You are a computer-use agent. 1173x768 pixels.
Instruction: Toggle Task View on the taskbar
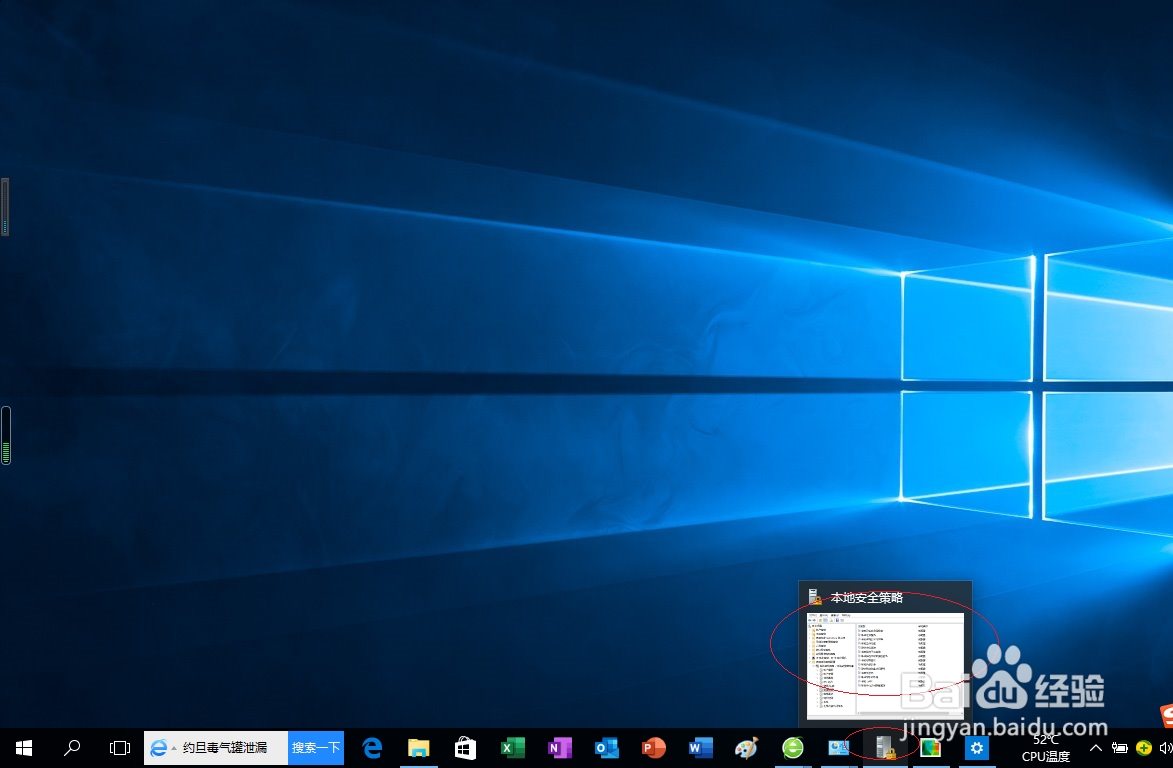click(119, 747)
